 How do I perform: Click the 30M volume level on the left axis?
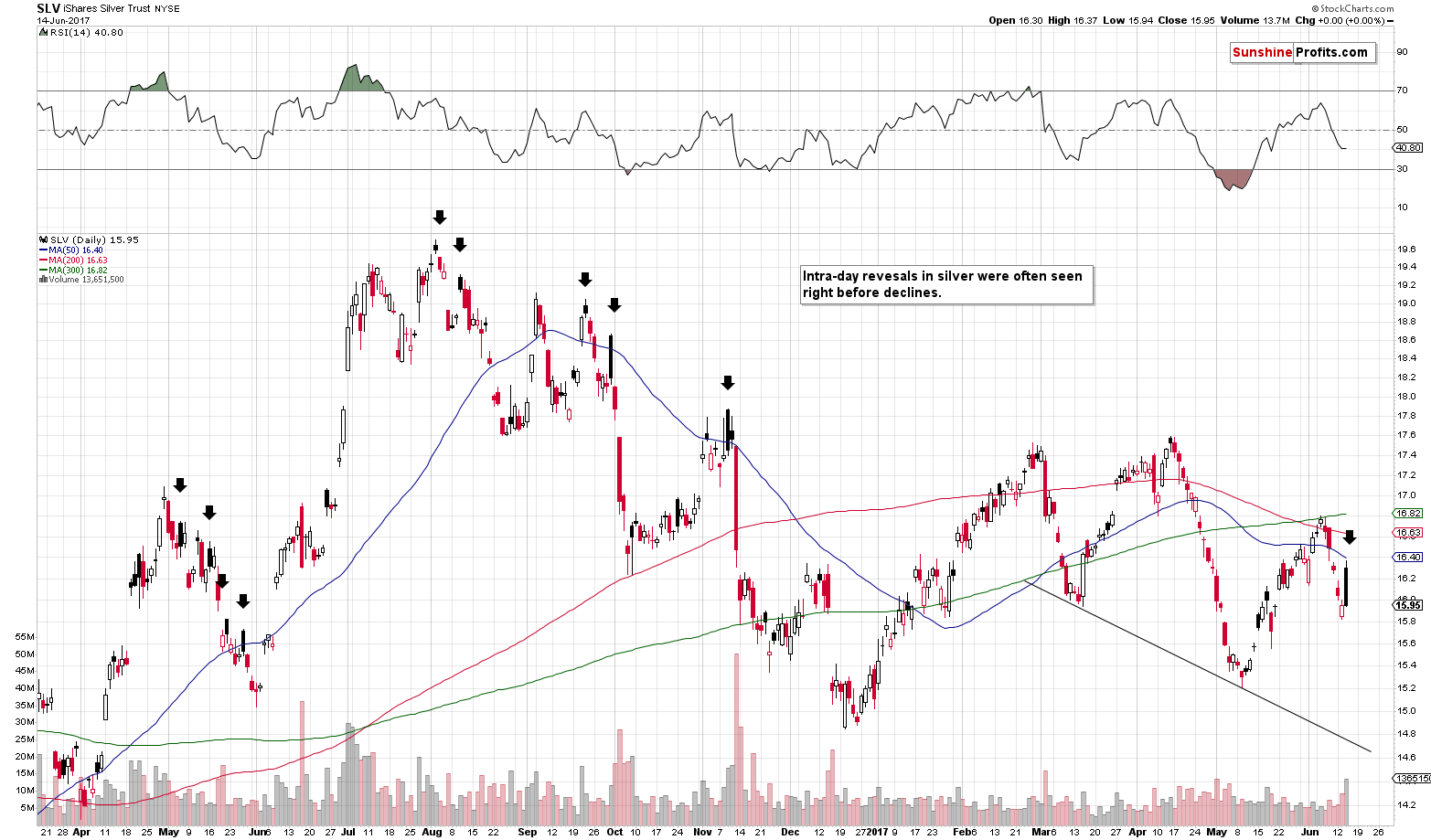point(26,722)
